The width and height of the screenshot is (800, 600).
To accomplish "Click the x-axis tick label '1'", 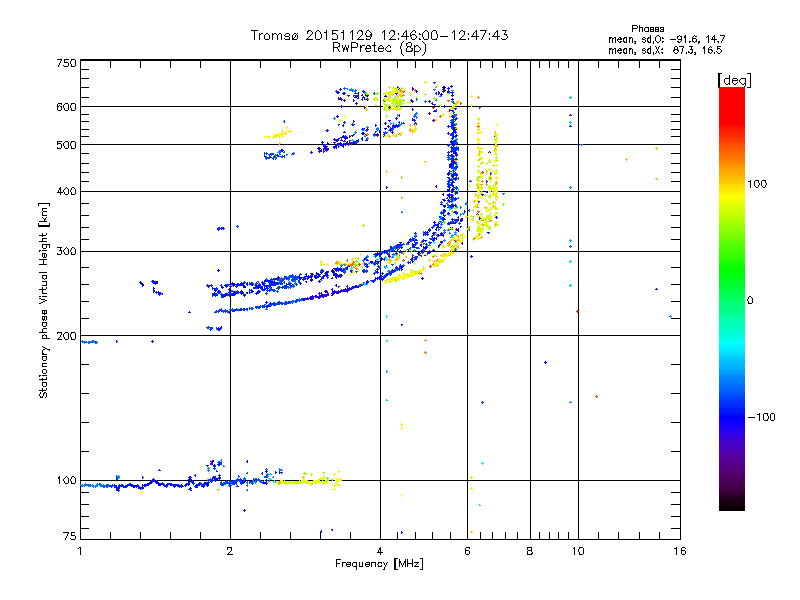I will click(x=80, y=551).
